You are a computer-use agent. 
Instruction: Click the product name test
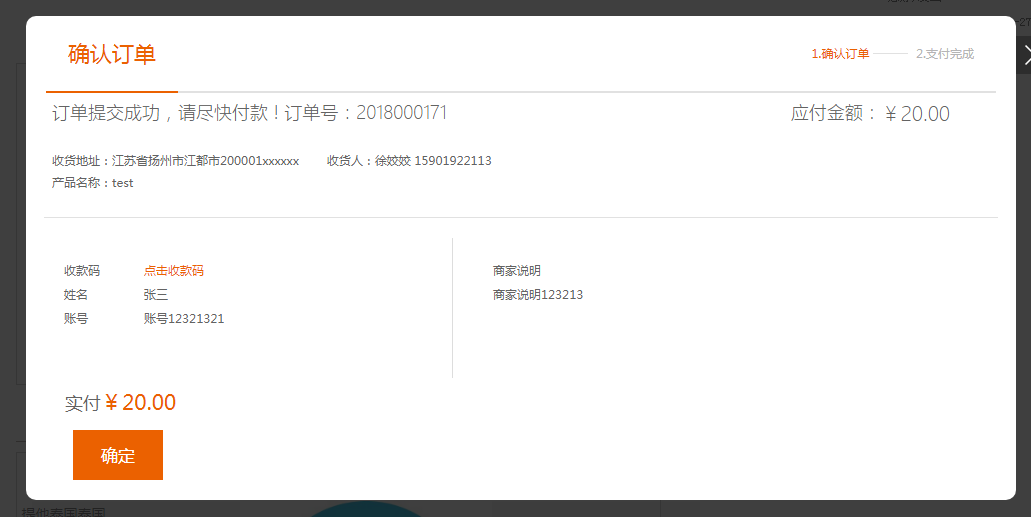(123, 183)
